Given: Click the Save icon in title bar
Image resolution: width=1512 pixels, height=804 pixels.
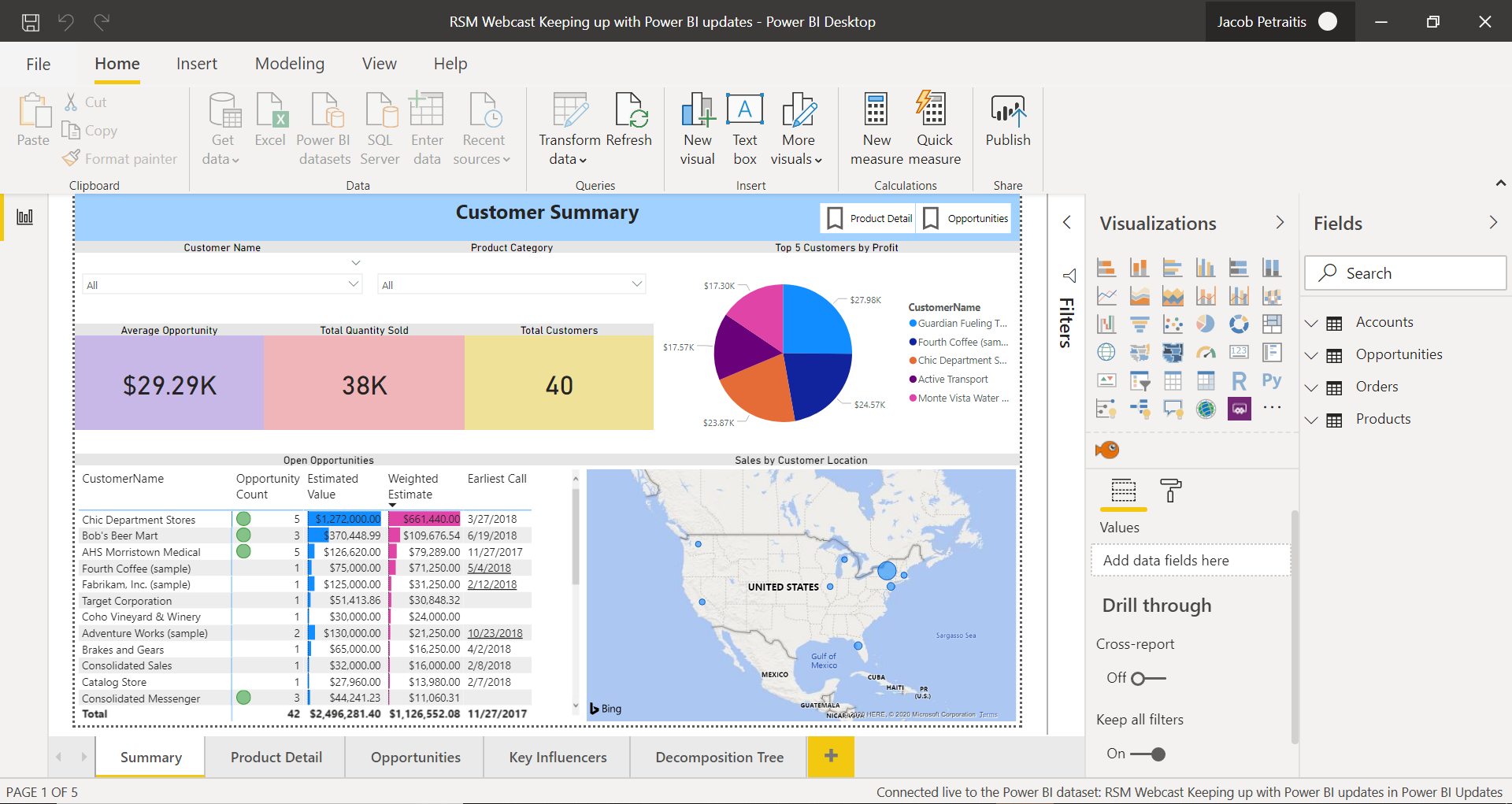Looking at the screenshot, I should coord(30,22).
